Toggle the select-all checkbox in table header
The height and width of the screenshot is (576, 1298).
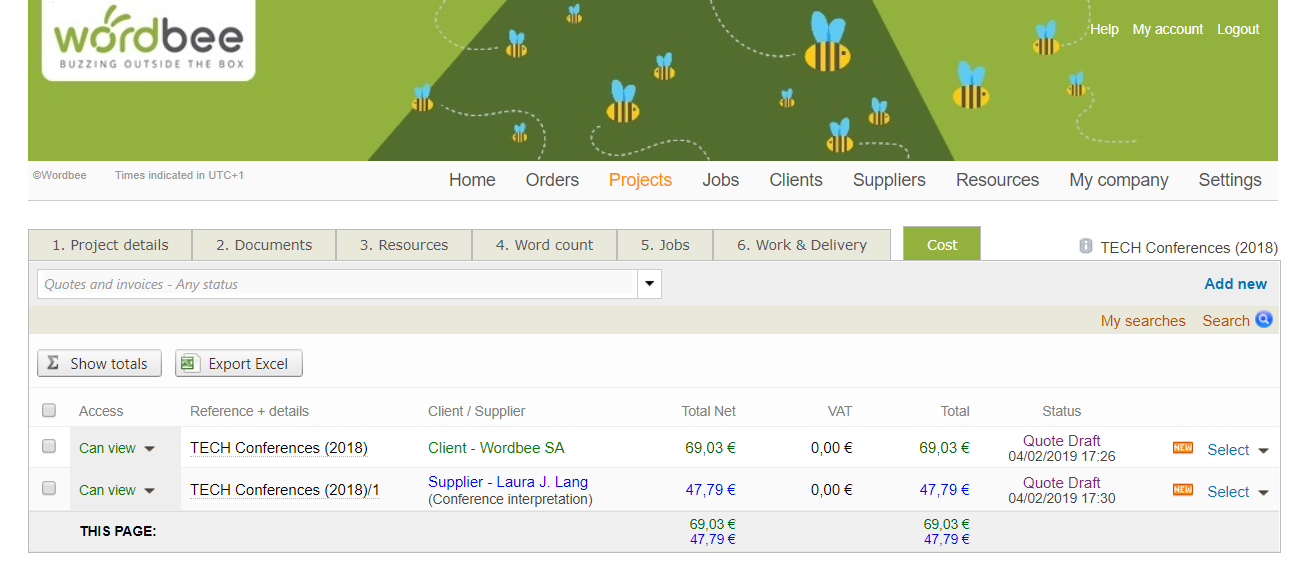pyautogui.click(x=49, y=410)
